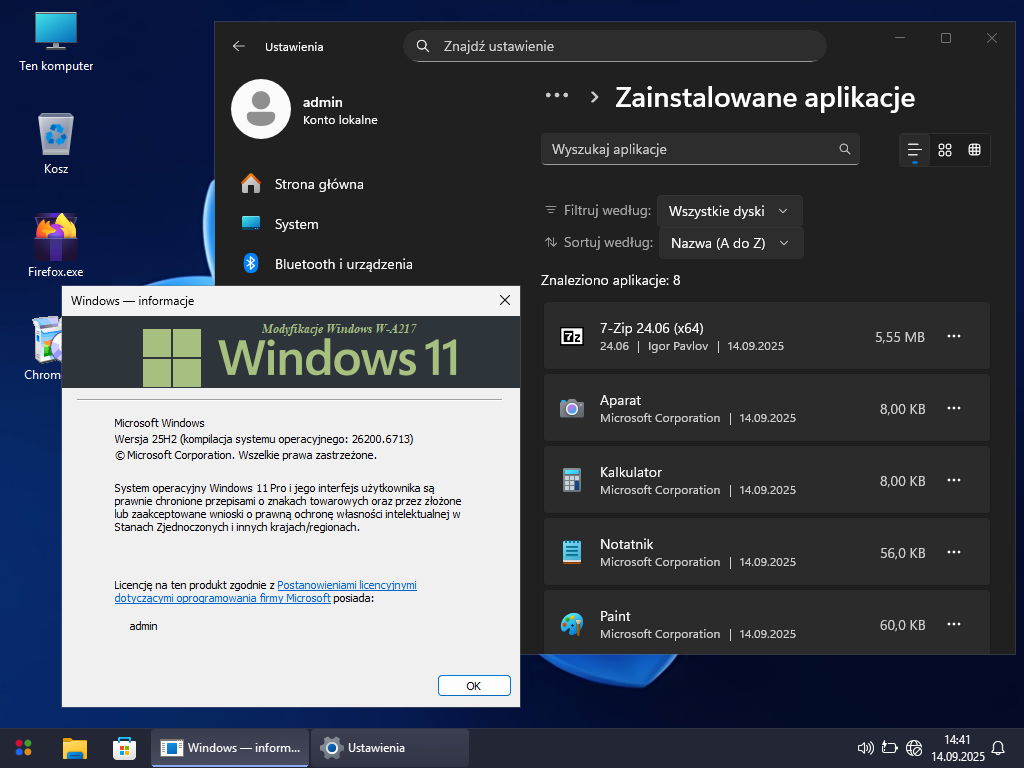This screenshot has height=768, width=1024.
Task: Open more options for 7-Zip 24.06
Action: [954, 337]
